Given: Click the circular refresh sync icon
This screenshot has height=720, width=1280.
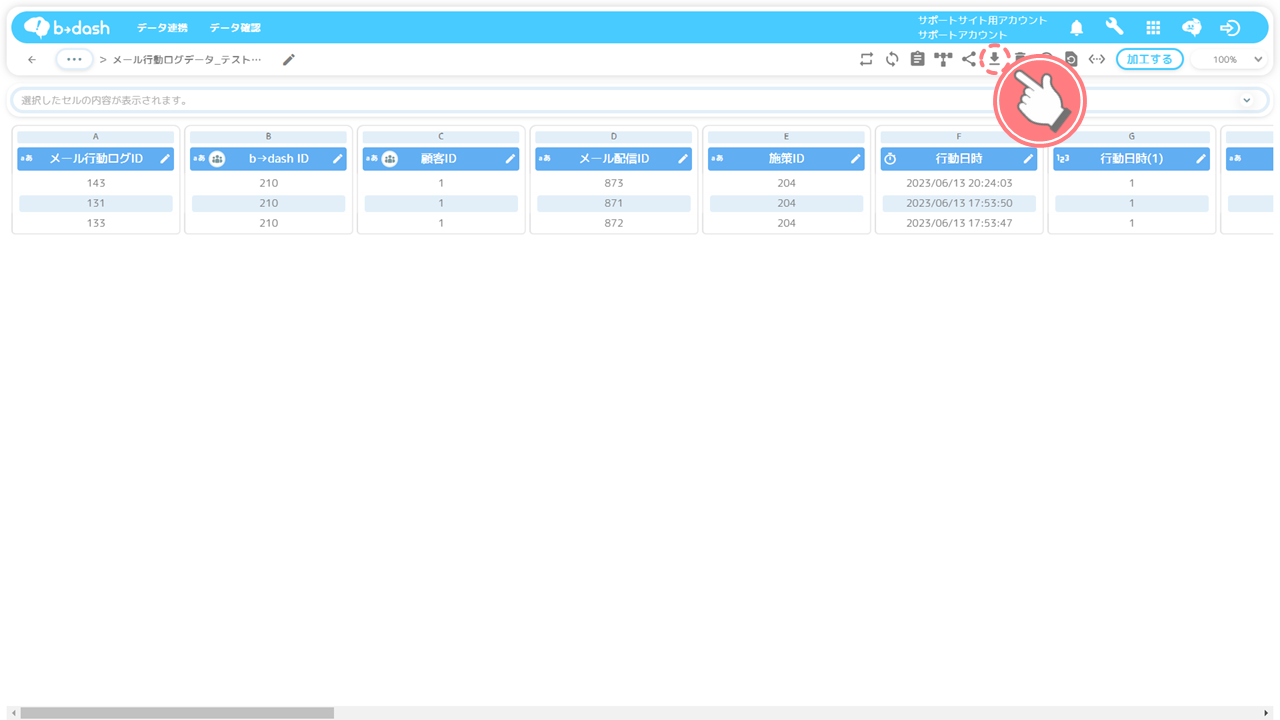Looking at the screenshot, I should pos(892,59).
